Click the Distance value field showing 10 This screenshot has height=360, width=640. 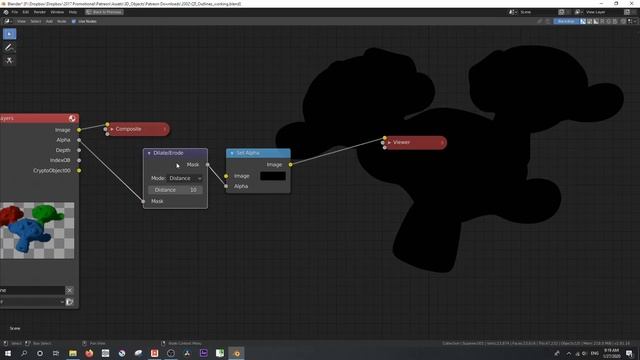[x=176, y=190]
